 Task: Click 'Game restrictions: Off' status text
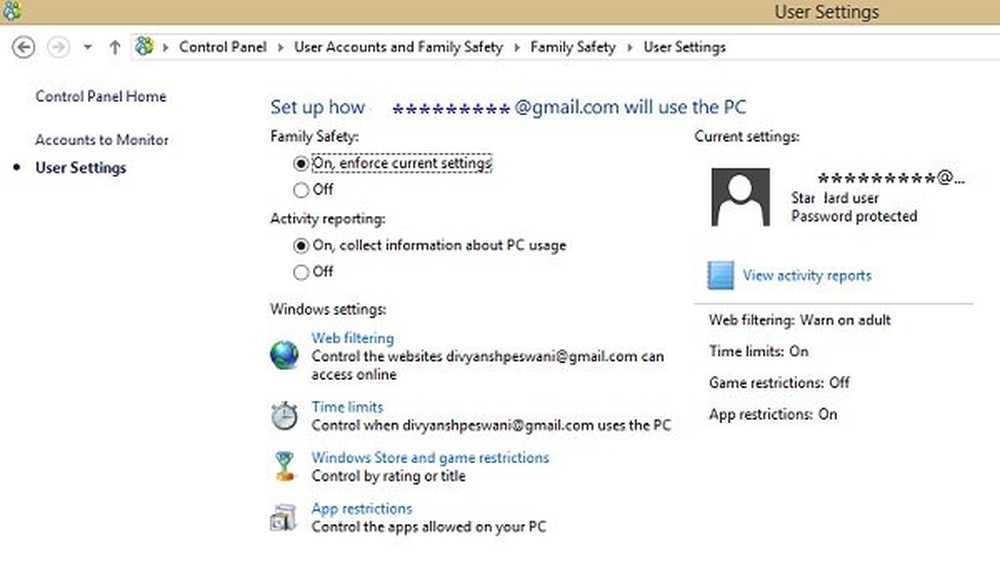[779, 383]
